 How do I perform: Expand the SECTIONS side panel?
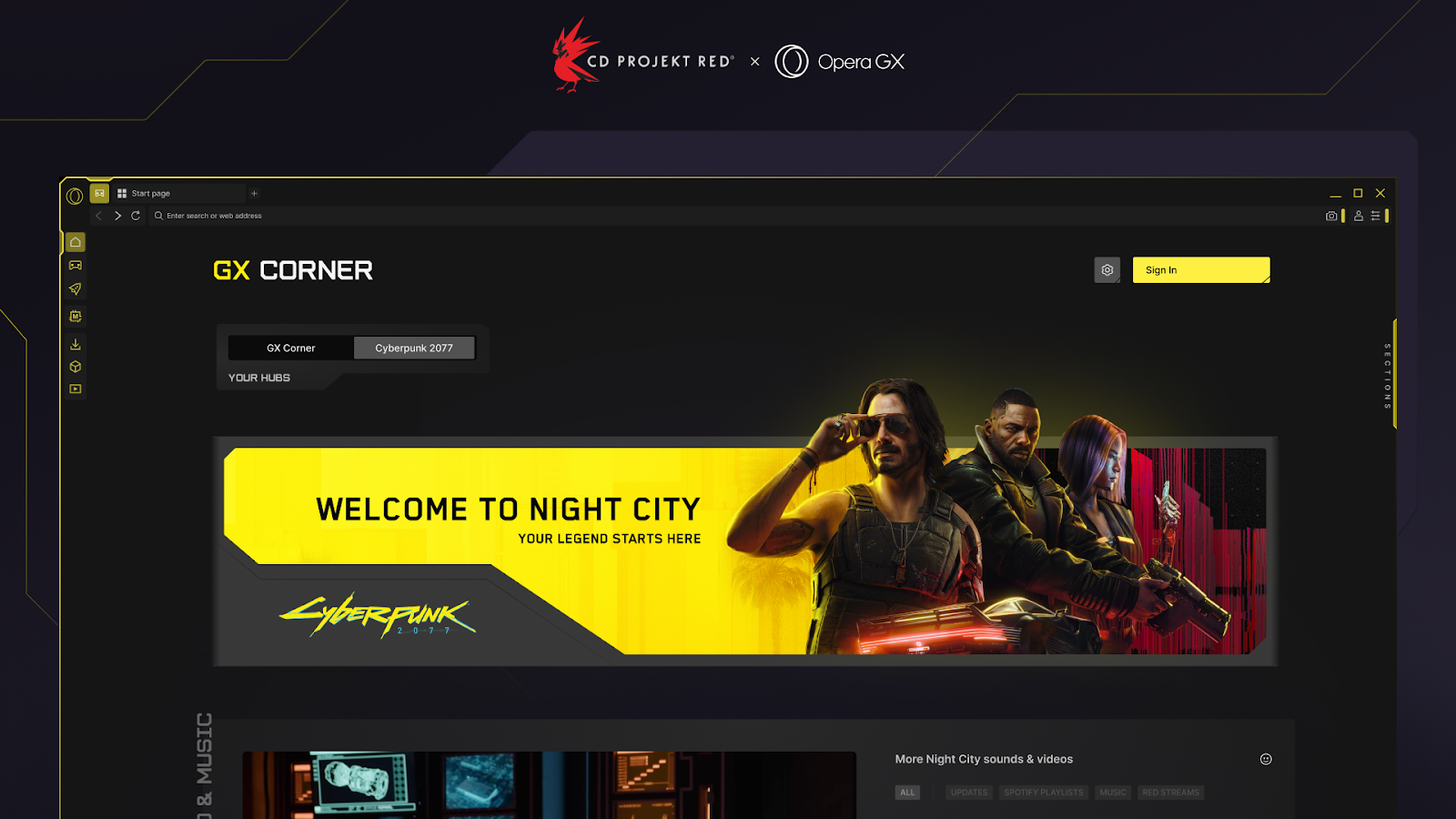[1388, 376]
